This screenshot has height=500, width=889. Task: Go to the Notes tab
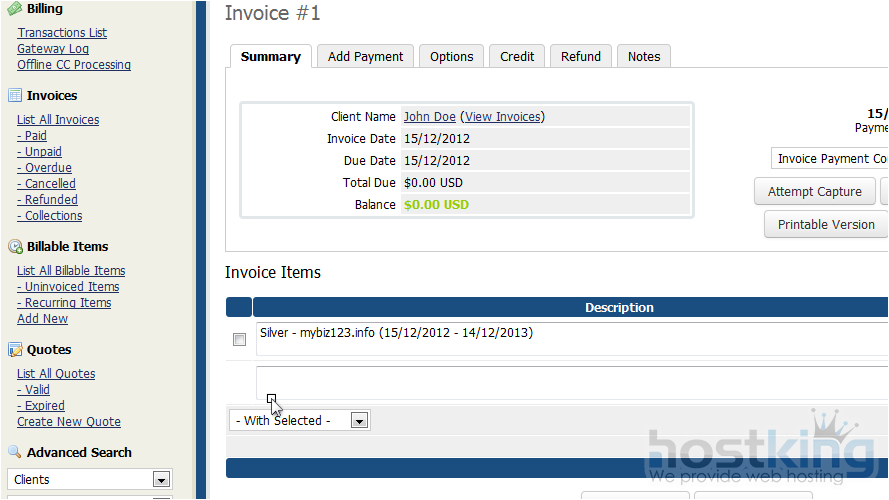(x=643, y=57)
